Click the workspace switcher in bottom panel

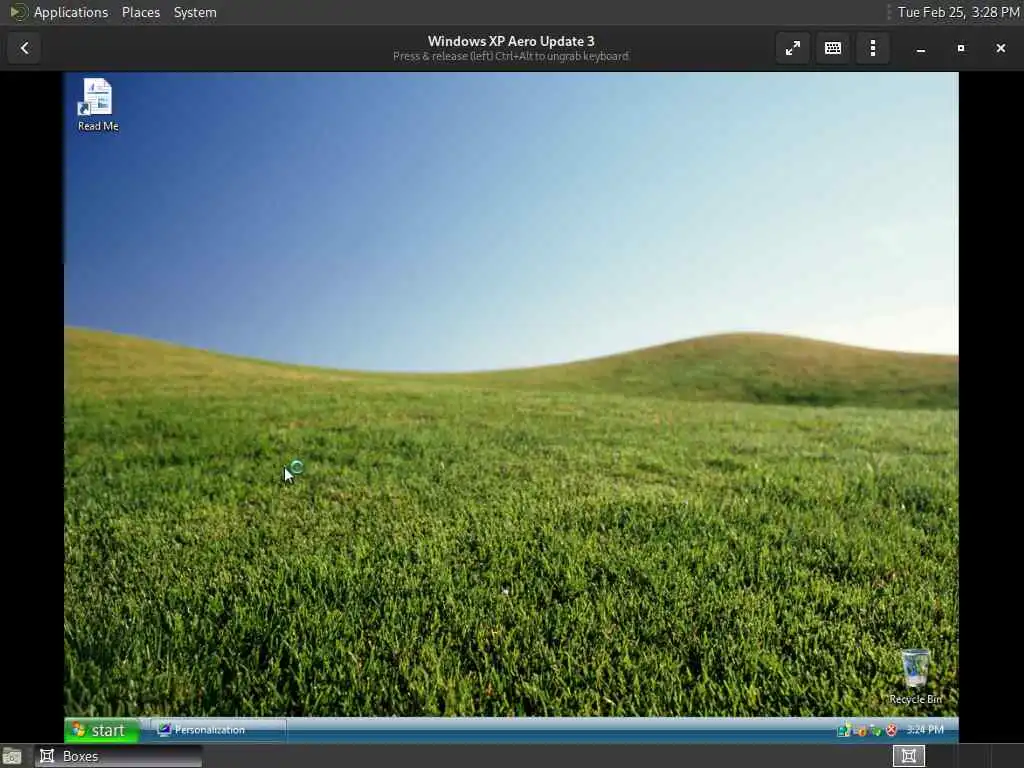tap(908, 756)
